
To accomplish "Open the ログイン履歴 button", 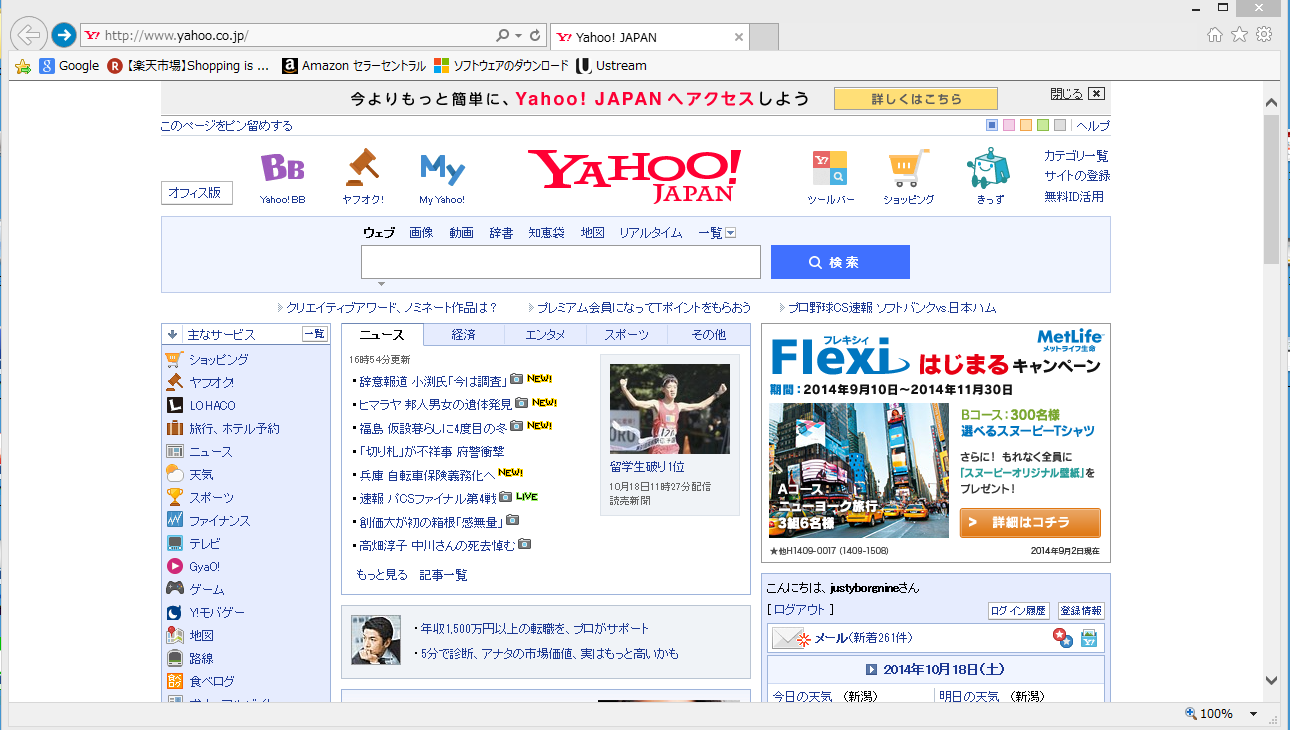I will pyautogui.click(x=1018, y=610).
